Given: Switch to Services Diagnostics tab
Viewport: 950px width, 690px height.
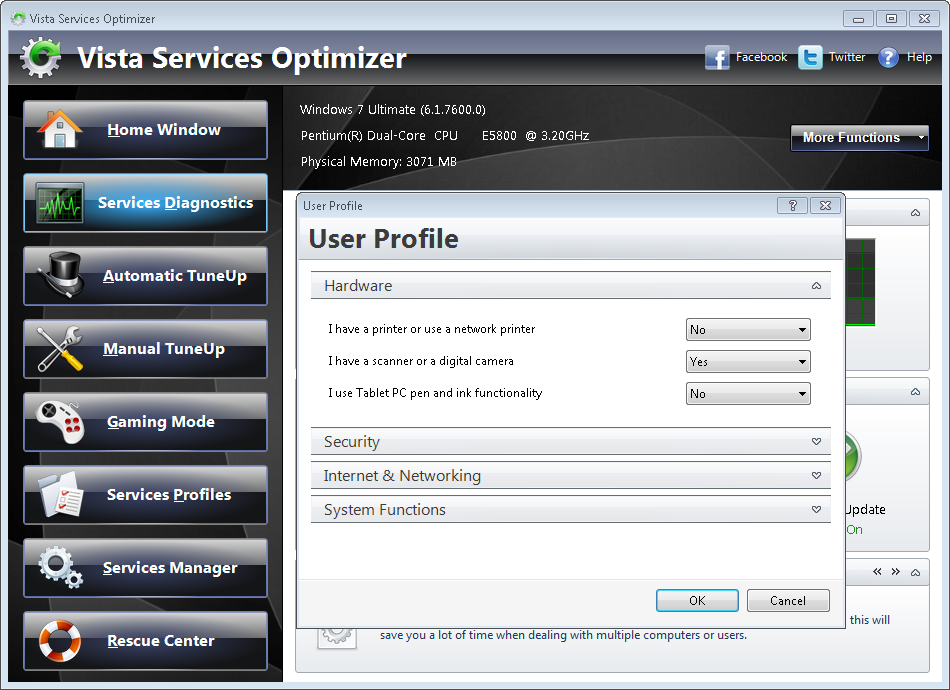Looking at the screenshot, I should click(145, 203).
